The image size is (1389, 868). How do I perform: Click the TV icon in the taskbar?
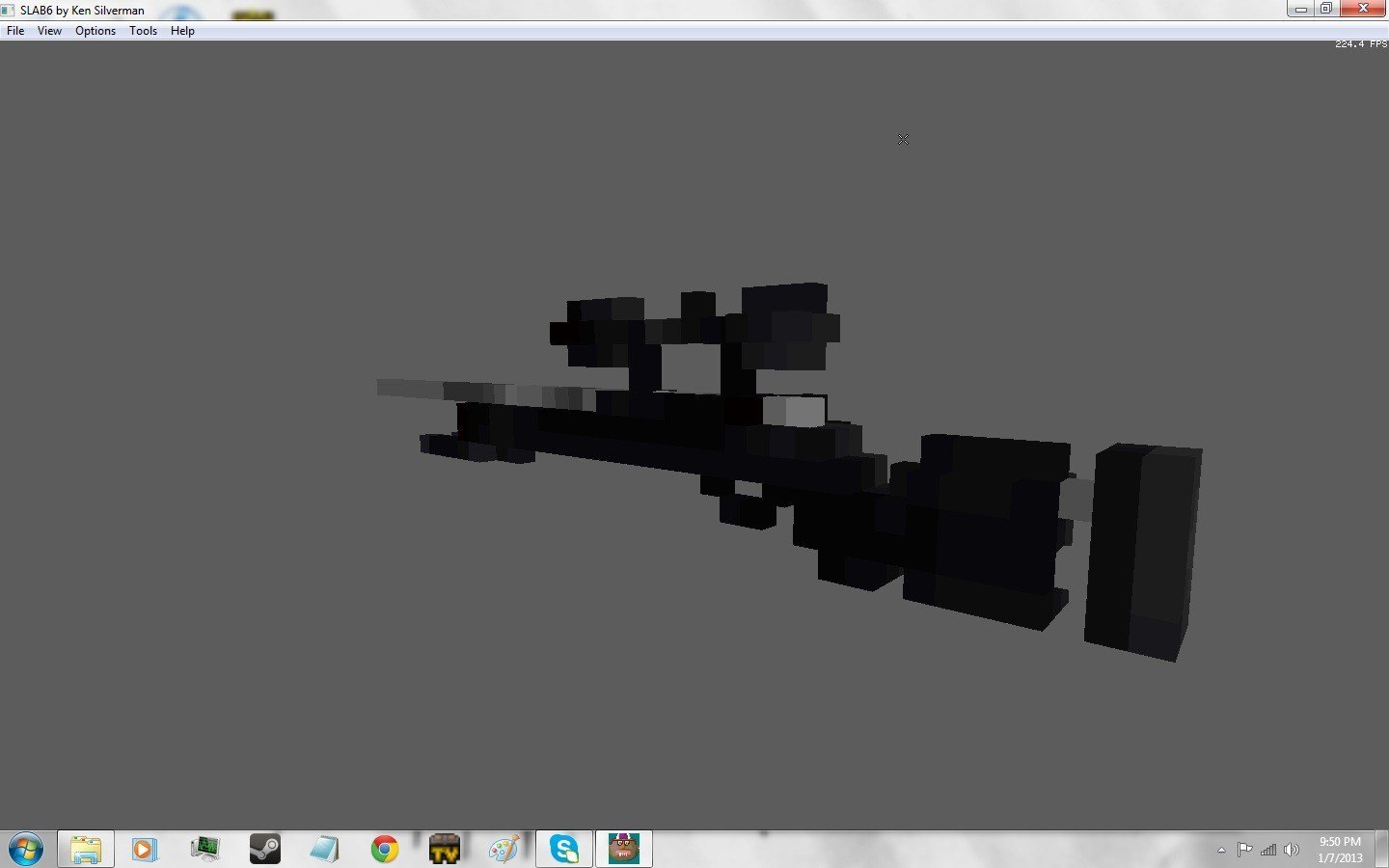[445, 849]
